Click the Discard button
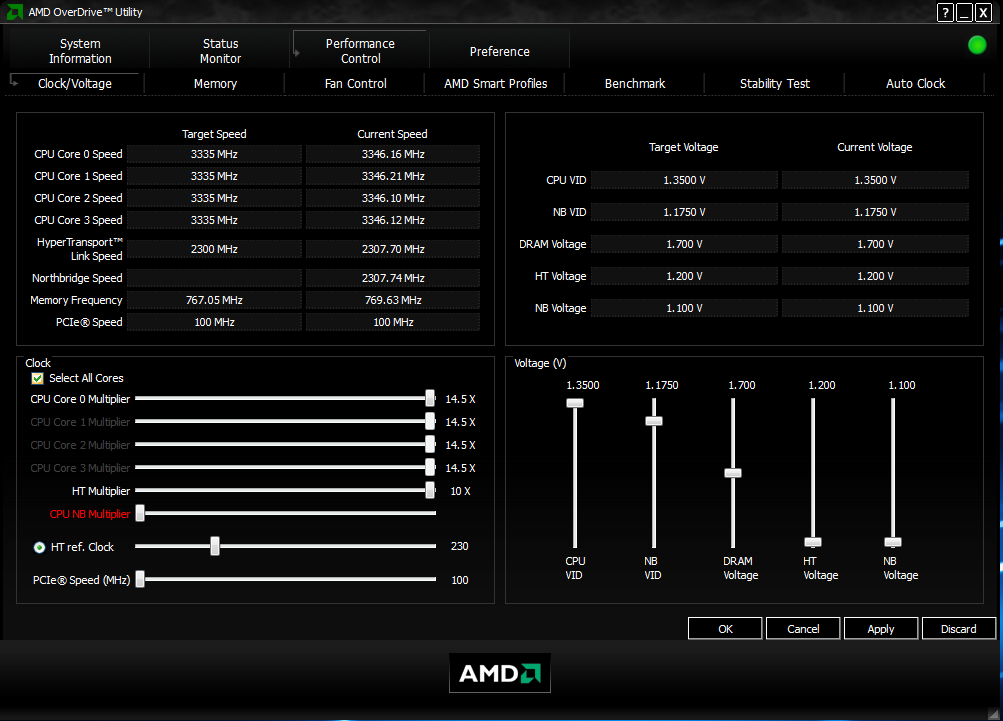Image resolution: width=1003 pixels, height=721 pixels. (959, 628)
